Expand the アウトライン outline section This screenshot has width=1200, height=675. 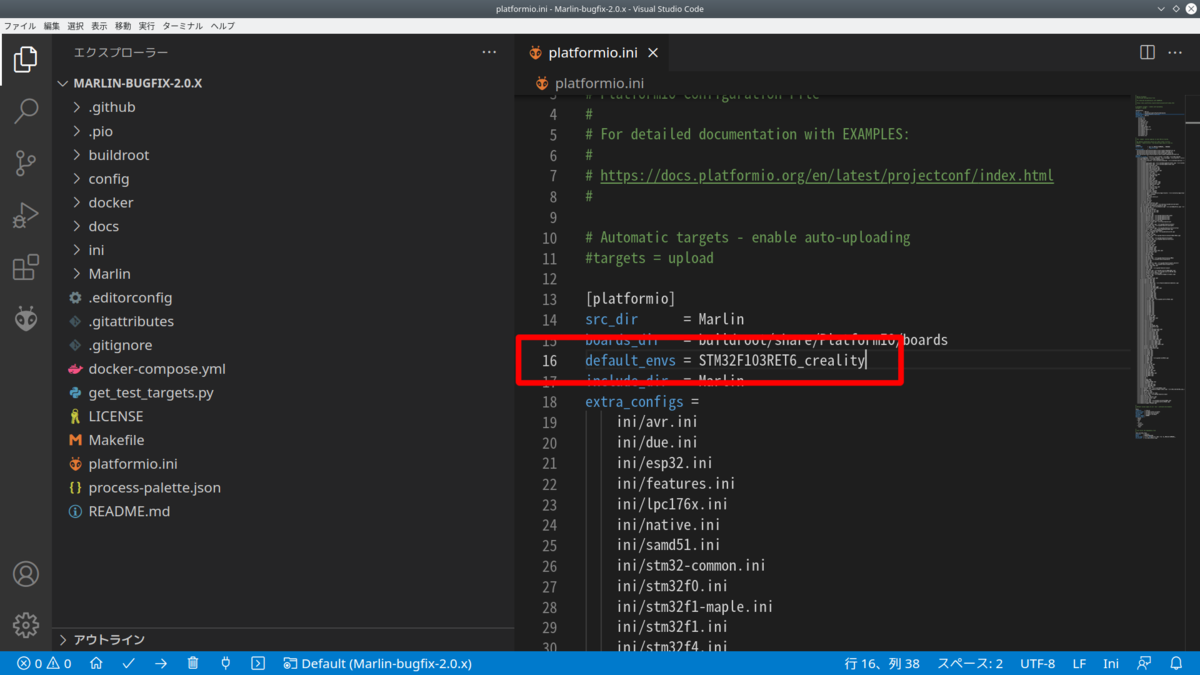pos(283,639)
